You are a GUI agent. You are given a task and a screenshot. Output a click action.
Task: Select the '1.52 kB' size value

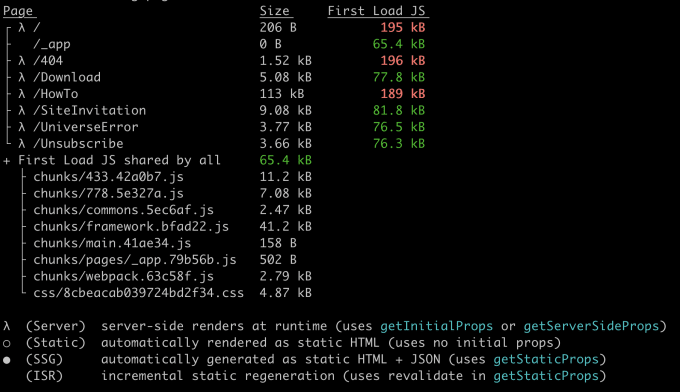click(286, 61)
